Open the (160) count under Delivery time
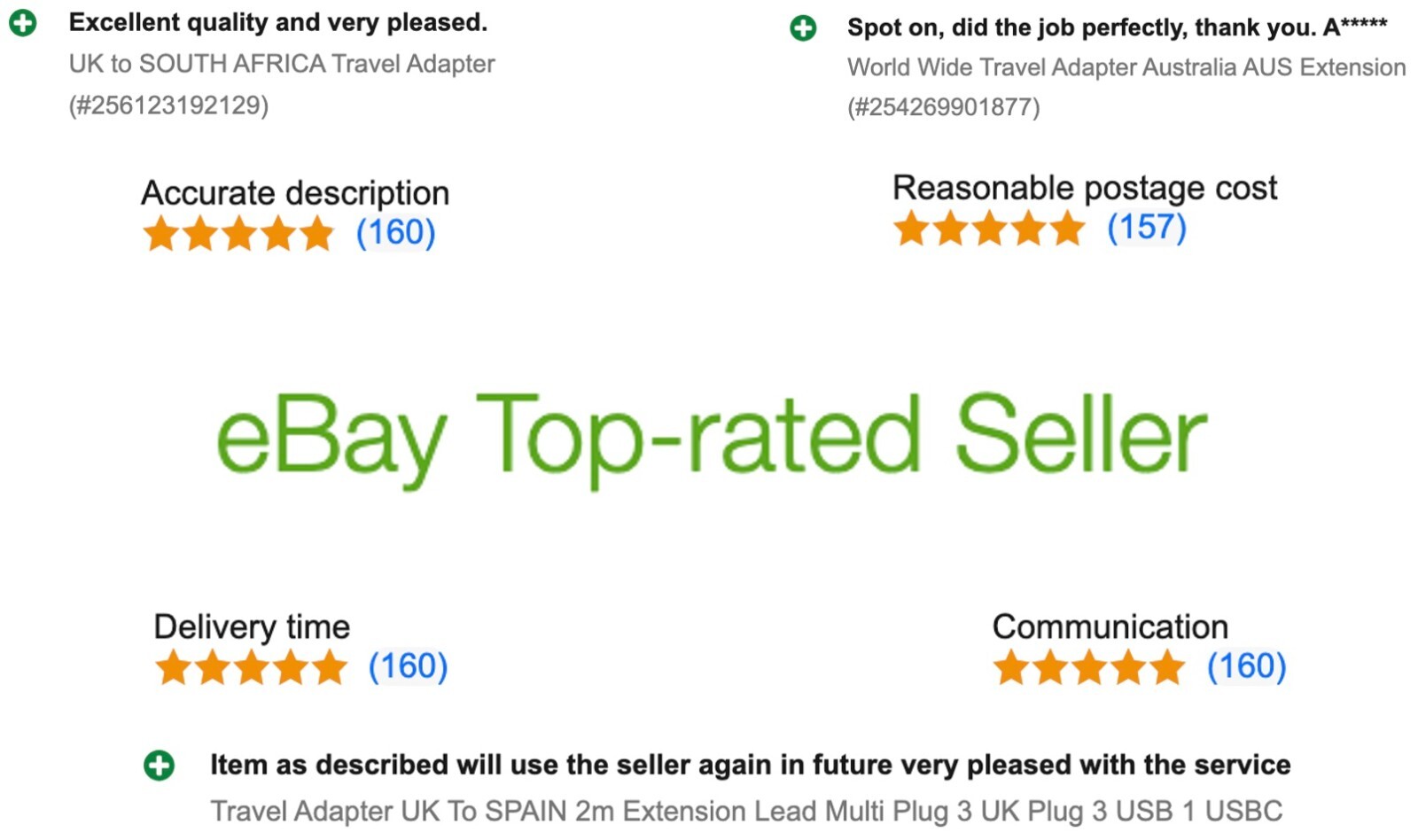Screen dimensions: 1418x840 click(x=408, y=666)
